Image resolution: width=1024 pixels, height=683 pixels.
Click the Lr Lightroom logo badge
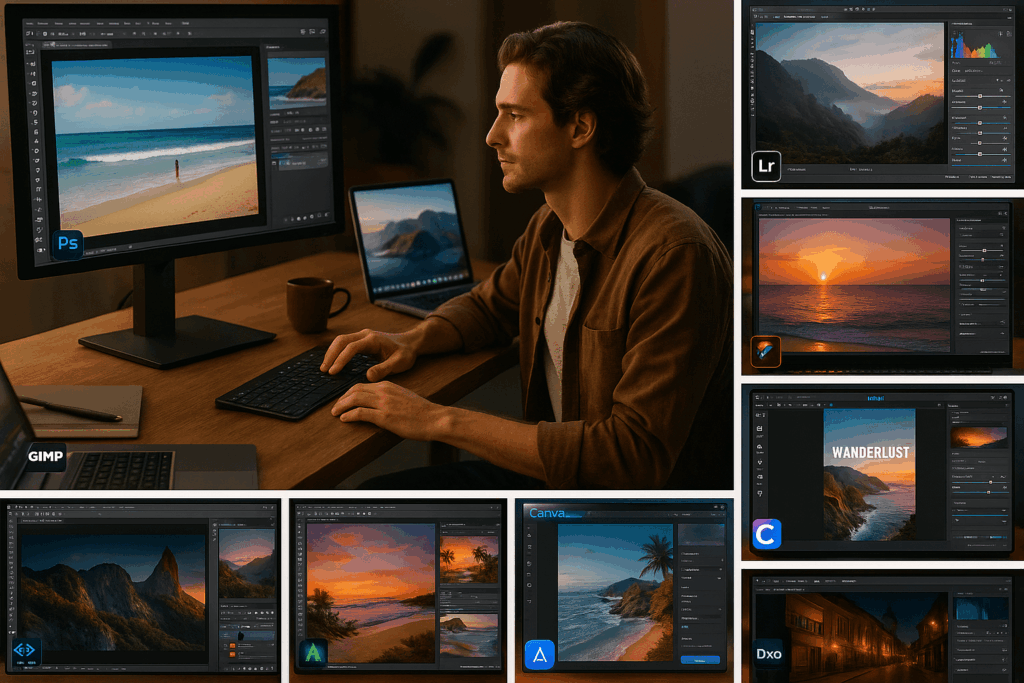(766, 166)
